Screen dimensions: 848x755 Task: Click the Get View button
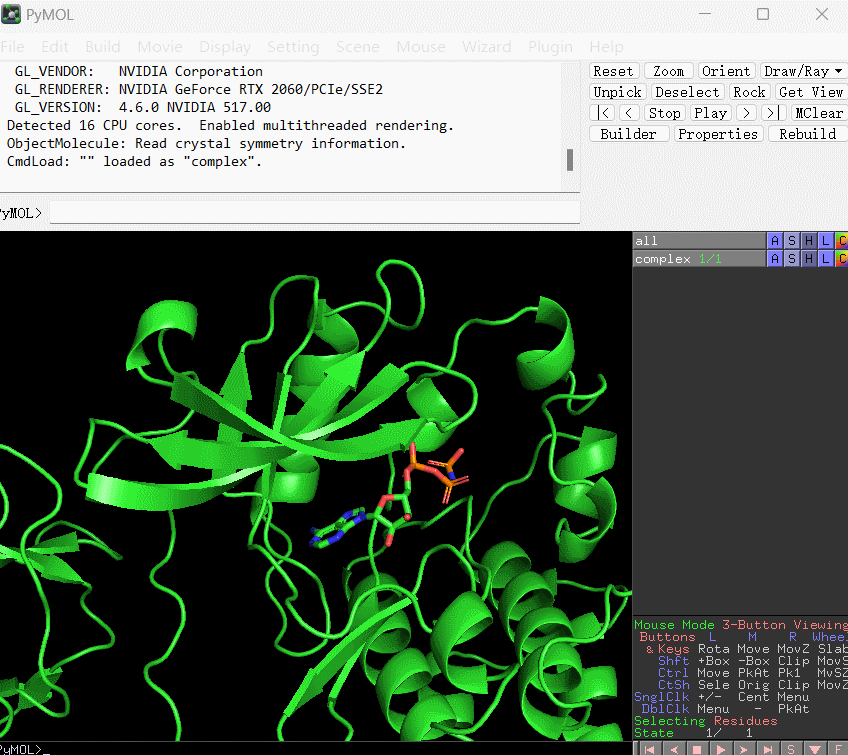click(810, 91)
